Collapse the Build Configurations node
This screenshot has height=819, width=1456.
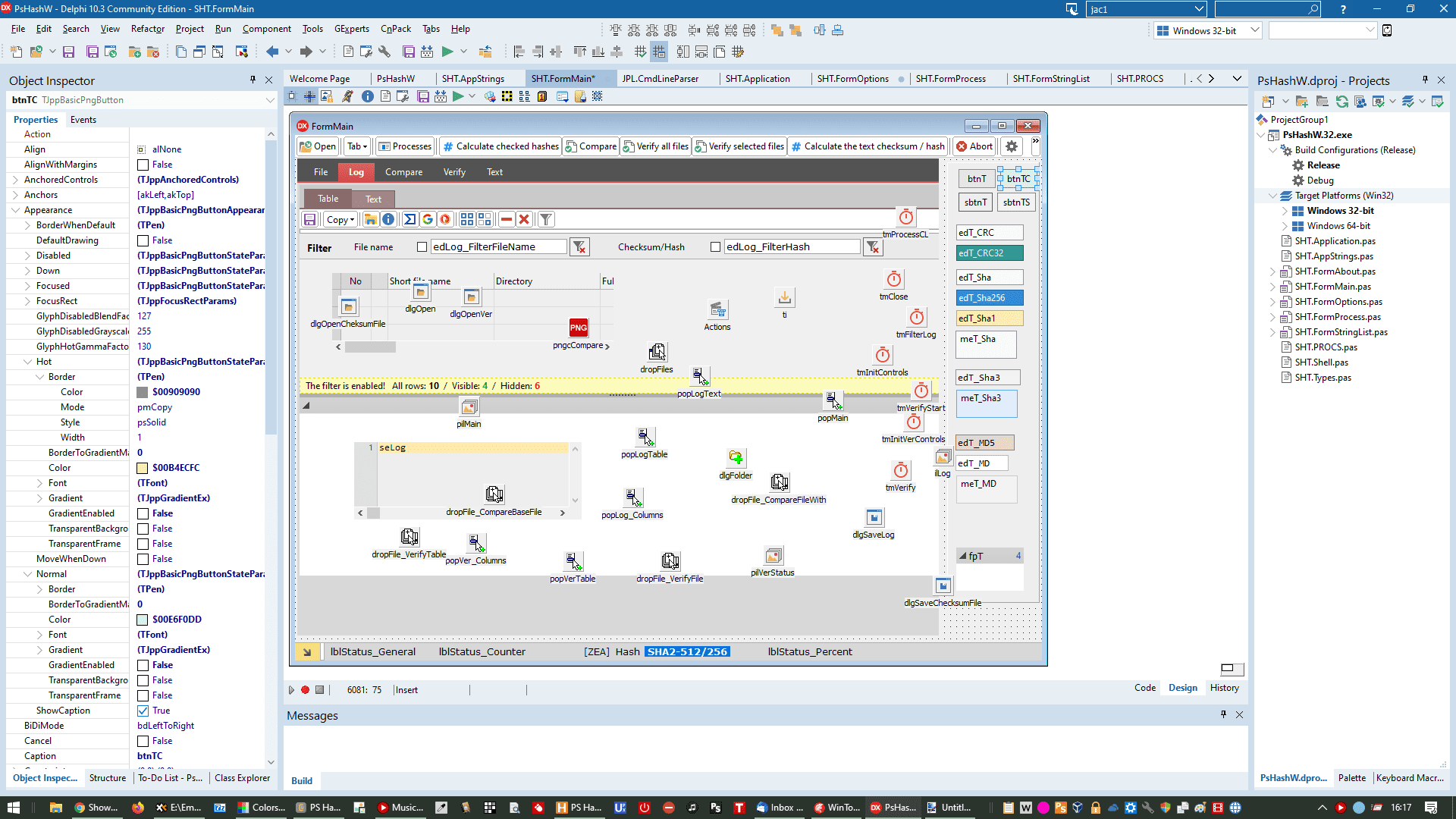1272,150
